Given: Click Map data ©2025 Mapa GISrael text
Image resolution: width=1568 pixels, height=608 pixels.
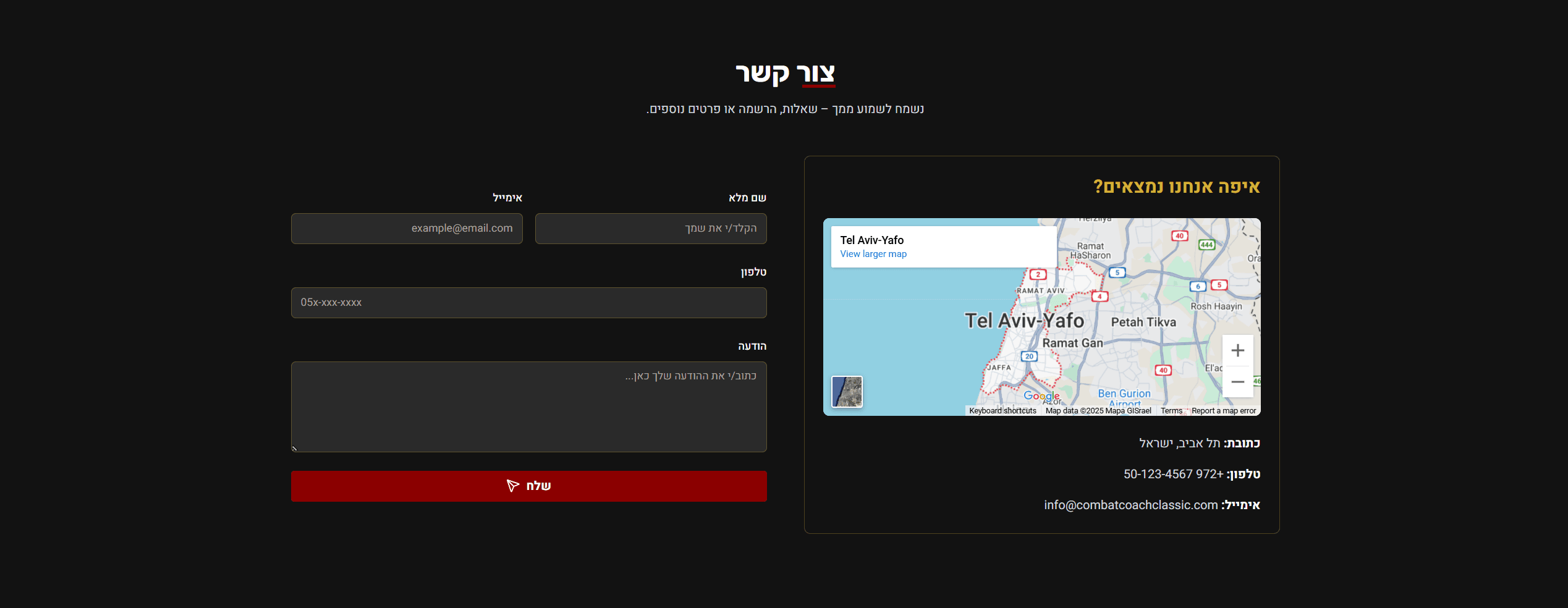Looking at the screenshot, I should point(1098,411).
